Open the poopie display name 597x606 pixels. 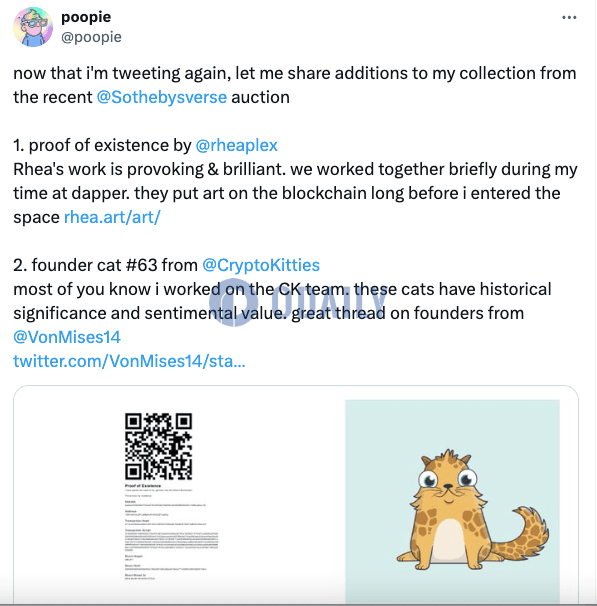pyautogui.click(x=86, y=17)
